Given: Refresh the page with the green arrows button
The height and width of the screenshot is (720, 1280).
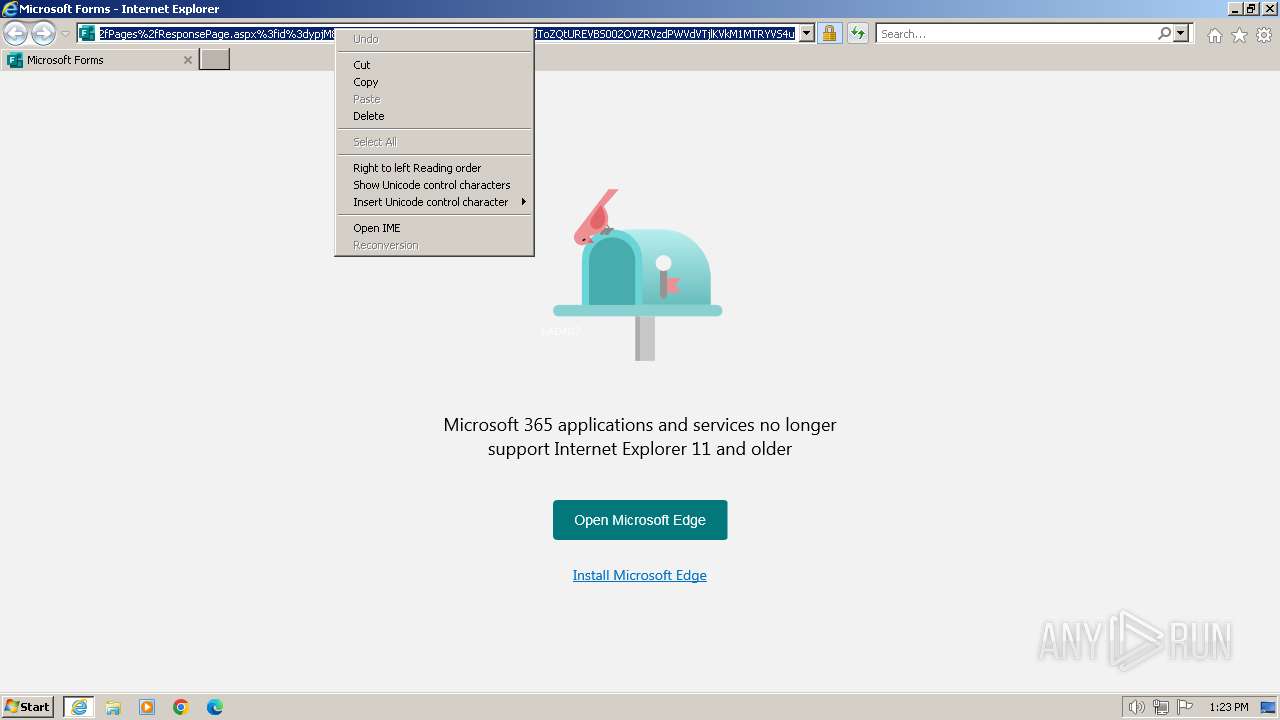Looking at the screenshot, I should [x=858, y=34].
